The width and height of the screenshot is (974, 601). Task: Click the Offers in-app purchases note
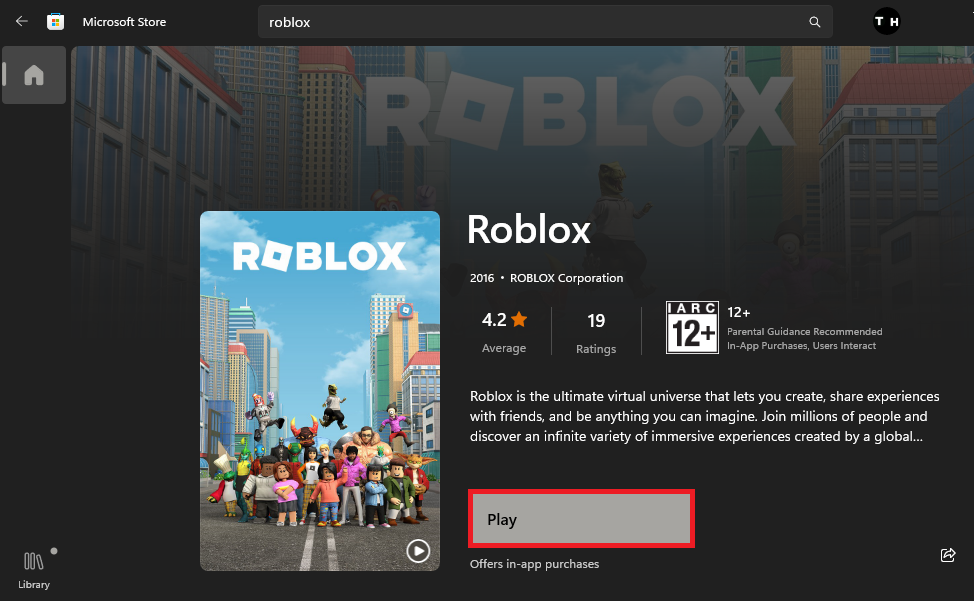[x=534, y=564]
